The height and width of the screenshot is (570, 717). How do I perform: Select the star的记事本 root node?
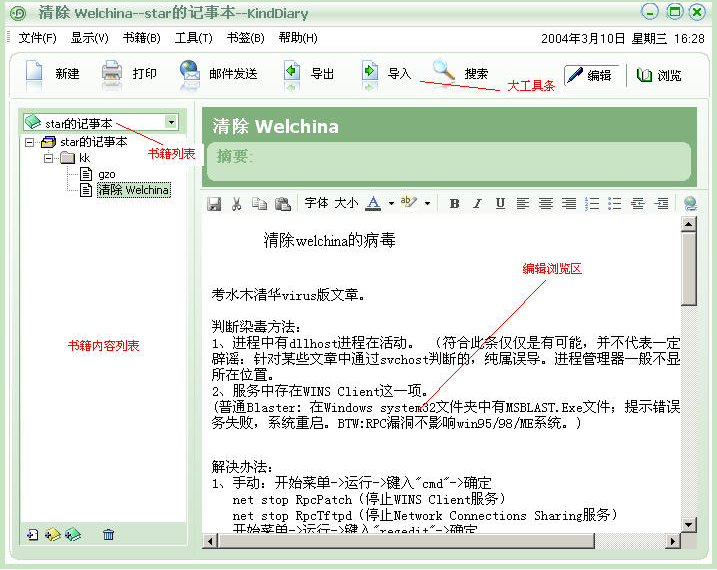pos(93,142)
